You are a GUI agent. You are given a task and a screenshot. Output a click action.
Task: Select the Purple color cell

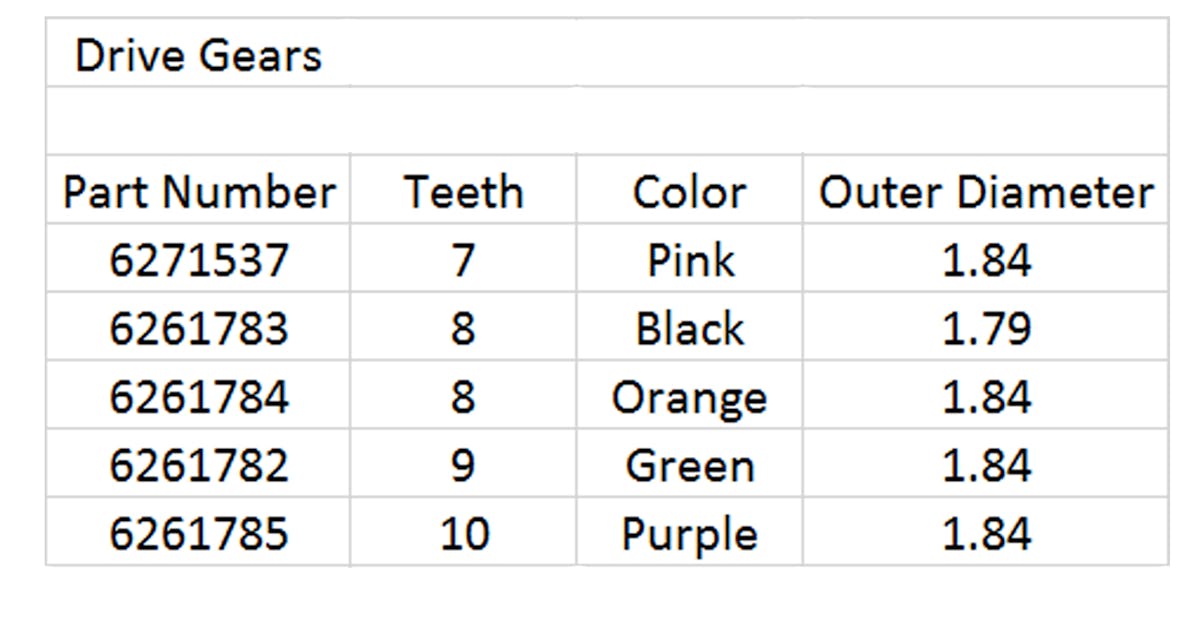(x=689, y=533)
